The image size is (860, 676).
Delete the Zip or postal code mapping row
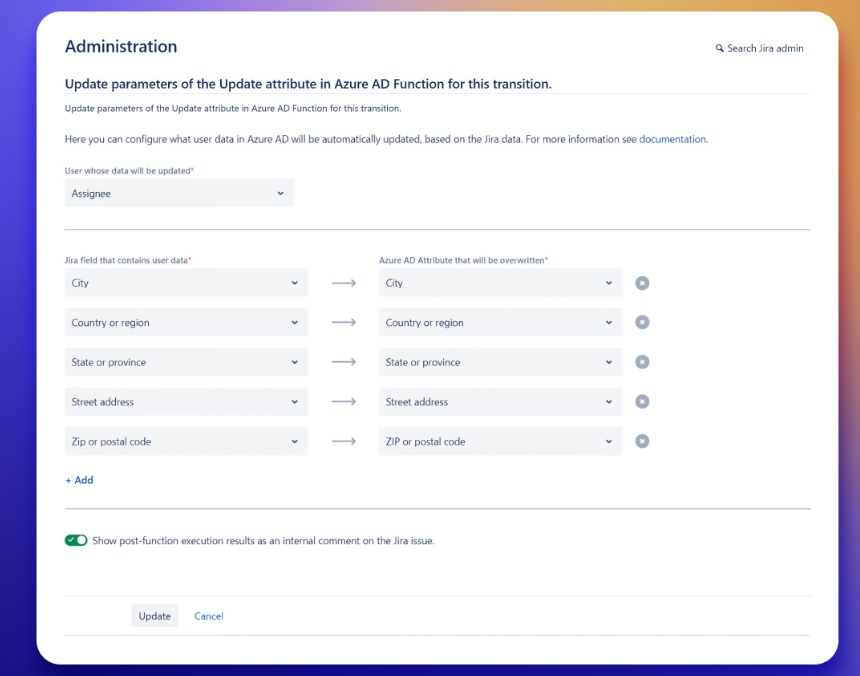(642, 441)
